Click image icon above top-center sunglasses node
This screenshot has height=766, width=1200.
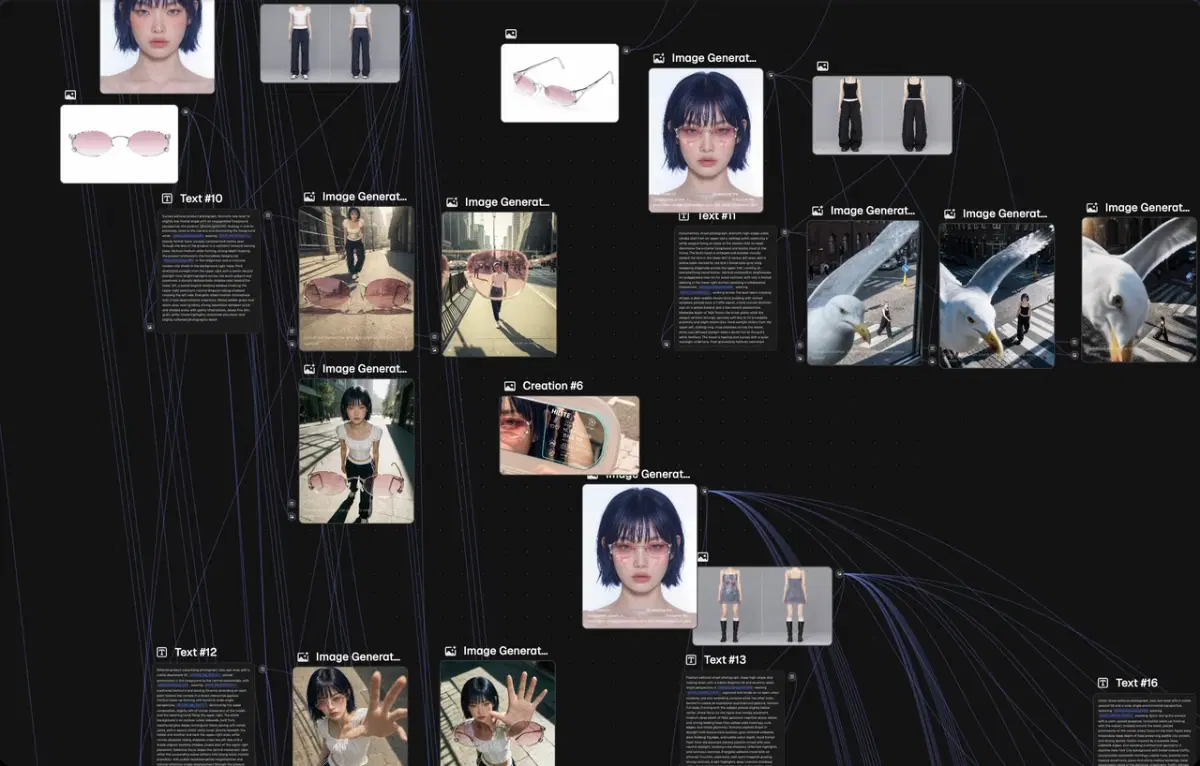click(x=511, y=34)
